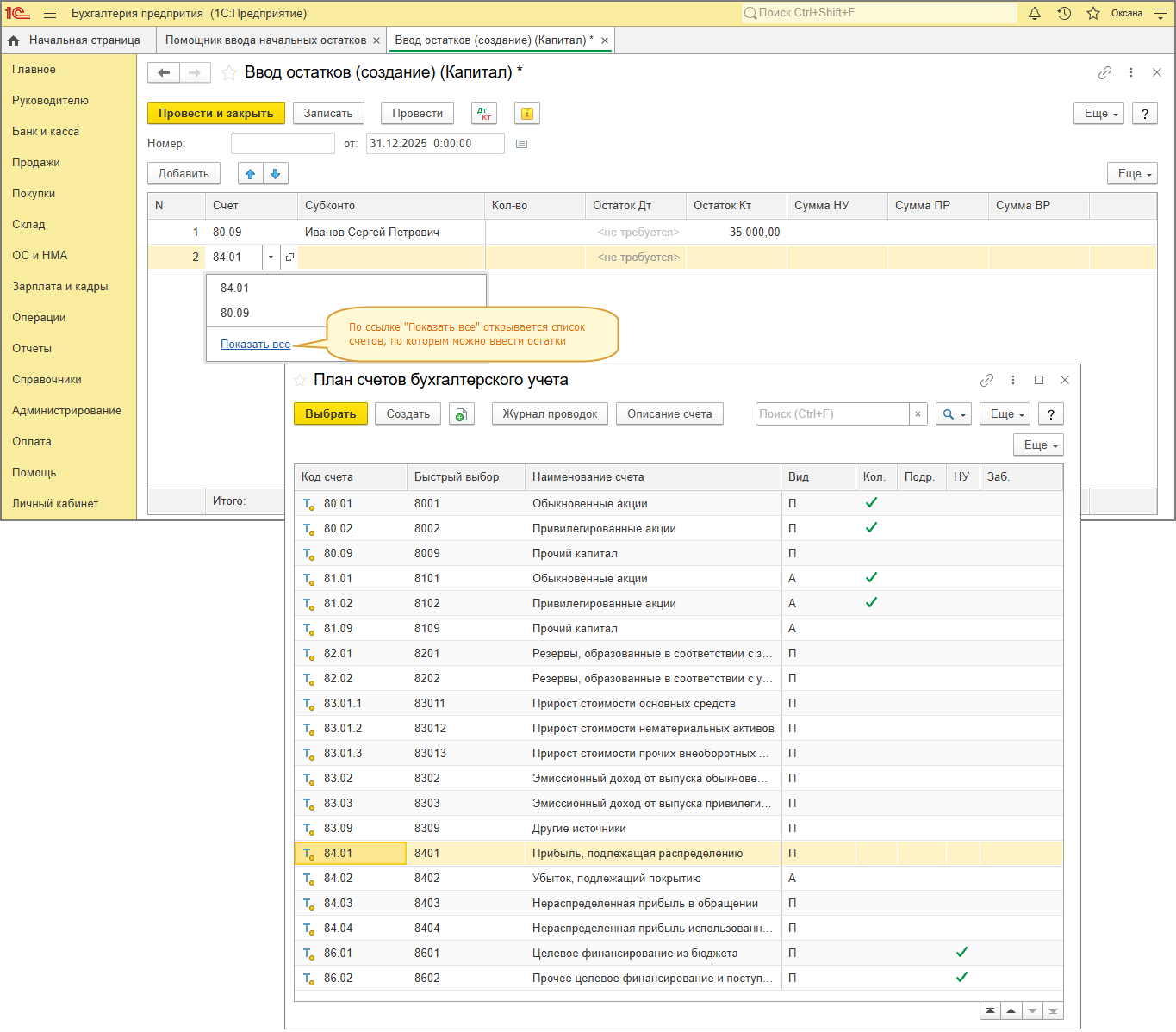
Task: Toggle НУ checkmark for account 86.01
Action: click(x=961, y=953)
